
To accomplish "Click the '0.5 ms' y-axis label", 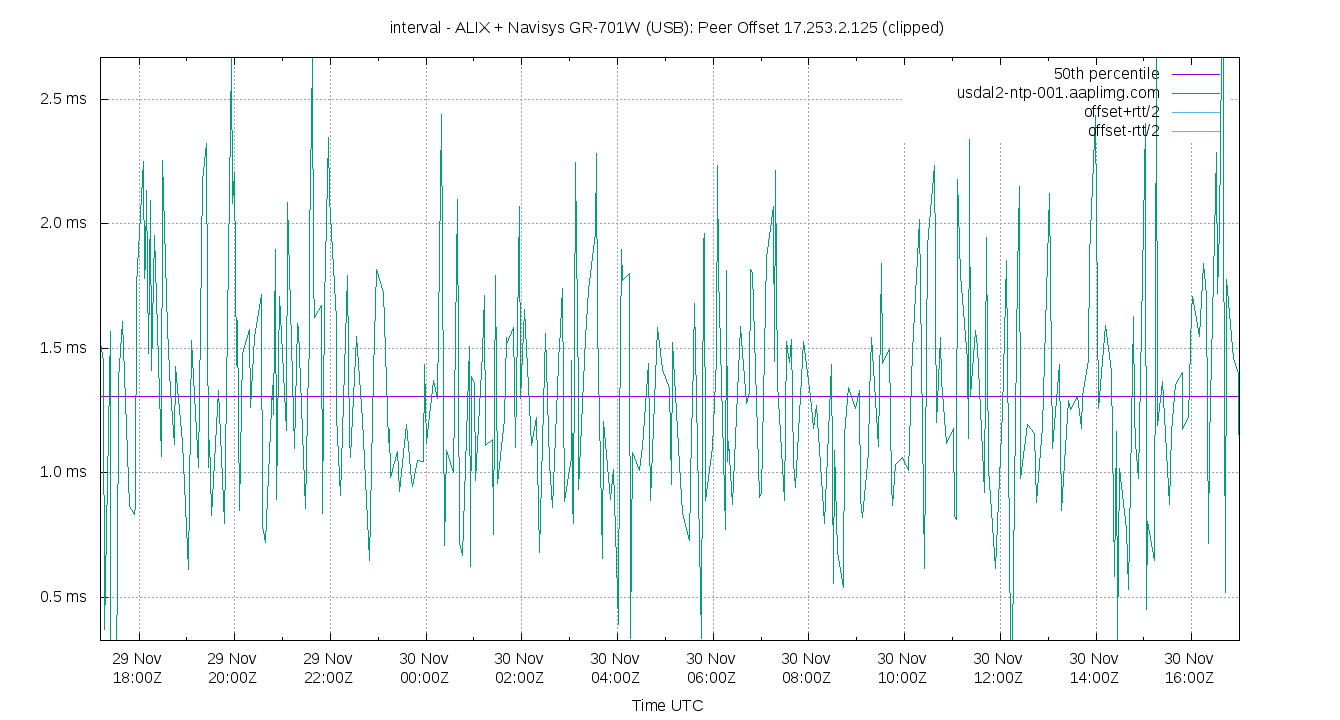I will coord(64,597).
